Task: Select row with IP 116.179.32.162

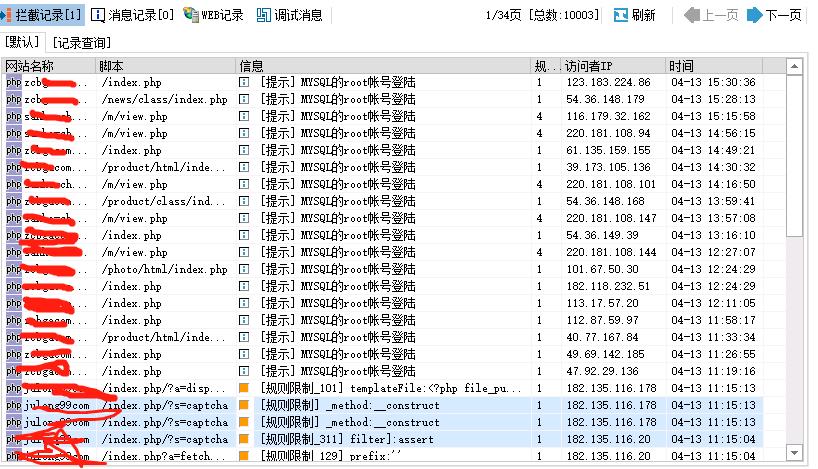Action: [609, 116]
